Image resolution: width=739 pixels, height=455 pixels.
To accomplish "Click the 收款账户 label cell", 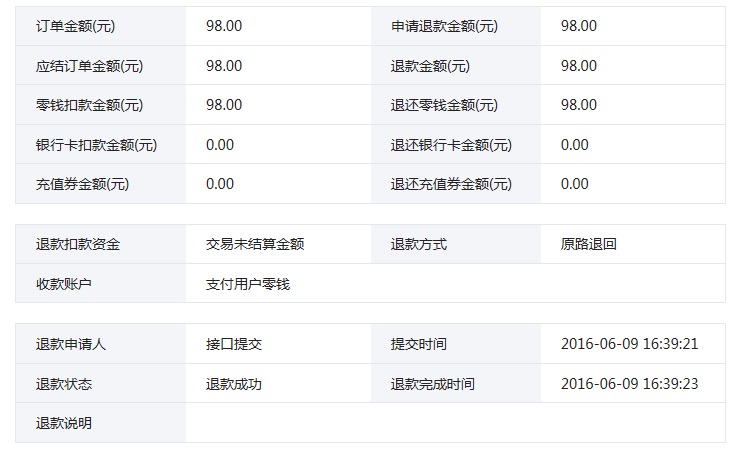I will click(x=101, y=284).
